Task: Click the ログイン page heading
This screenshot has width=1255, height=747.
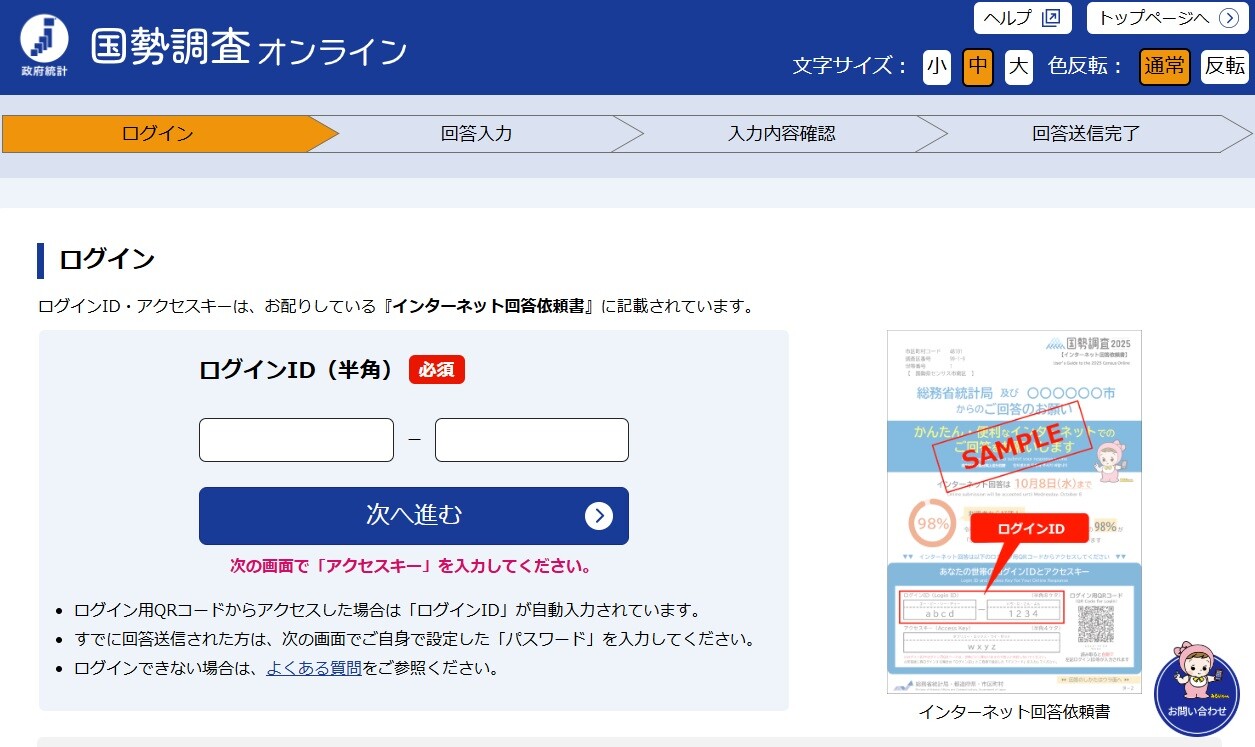Action: 107,260
